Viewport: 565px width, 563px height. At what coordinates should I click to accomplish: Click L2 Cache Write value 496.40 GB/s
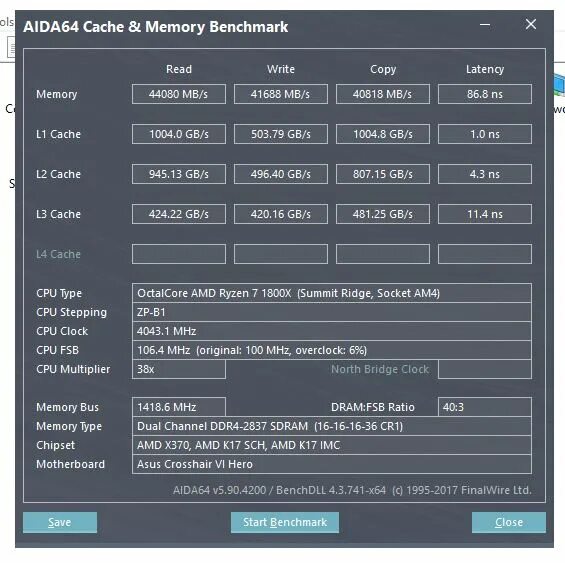coord(281,174)
